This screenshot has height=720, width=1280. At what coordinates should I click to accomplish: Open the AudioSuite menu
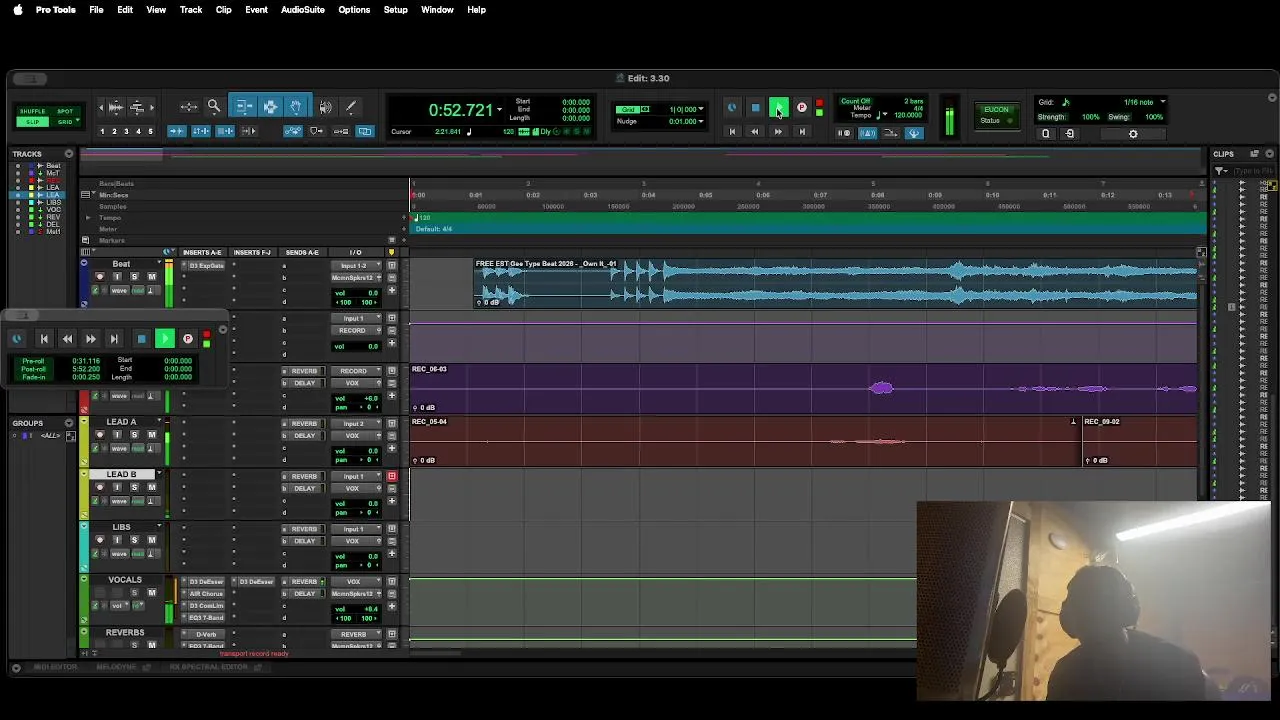(x=302, y=10)
